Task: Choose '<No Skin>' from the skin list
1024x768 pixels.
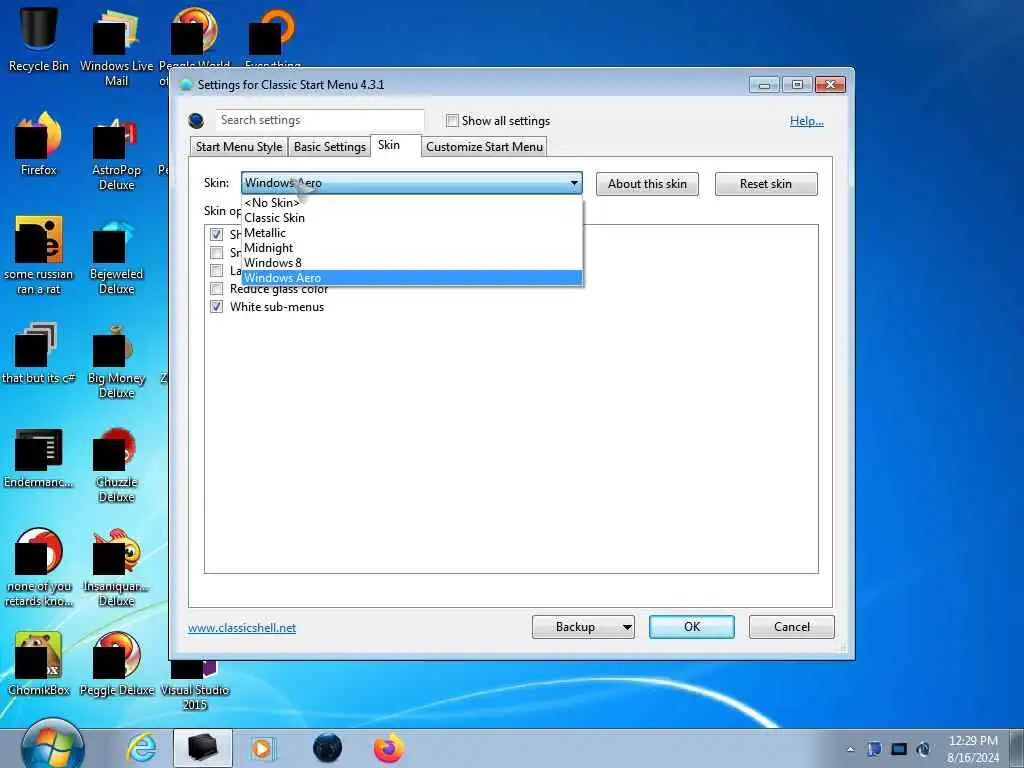Action: point(411,202)
